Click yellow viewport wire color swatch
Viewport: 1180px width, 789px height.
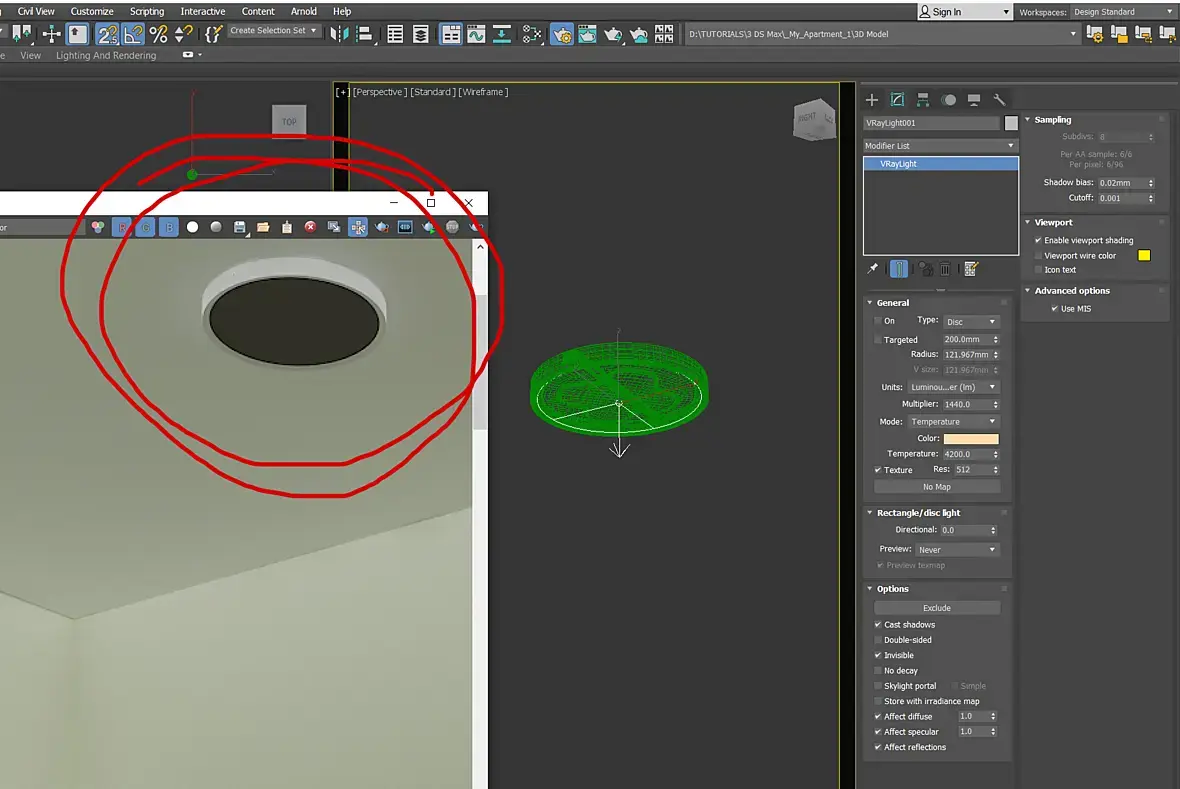(1144, 255)
